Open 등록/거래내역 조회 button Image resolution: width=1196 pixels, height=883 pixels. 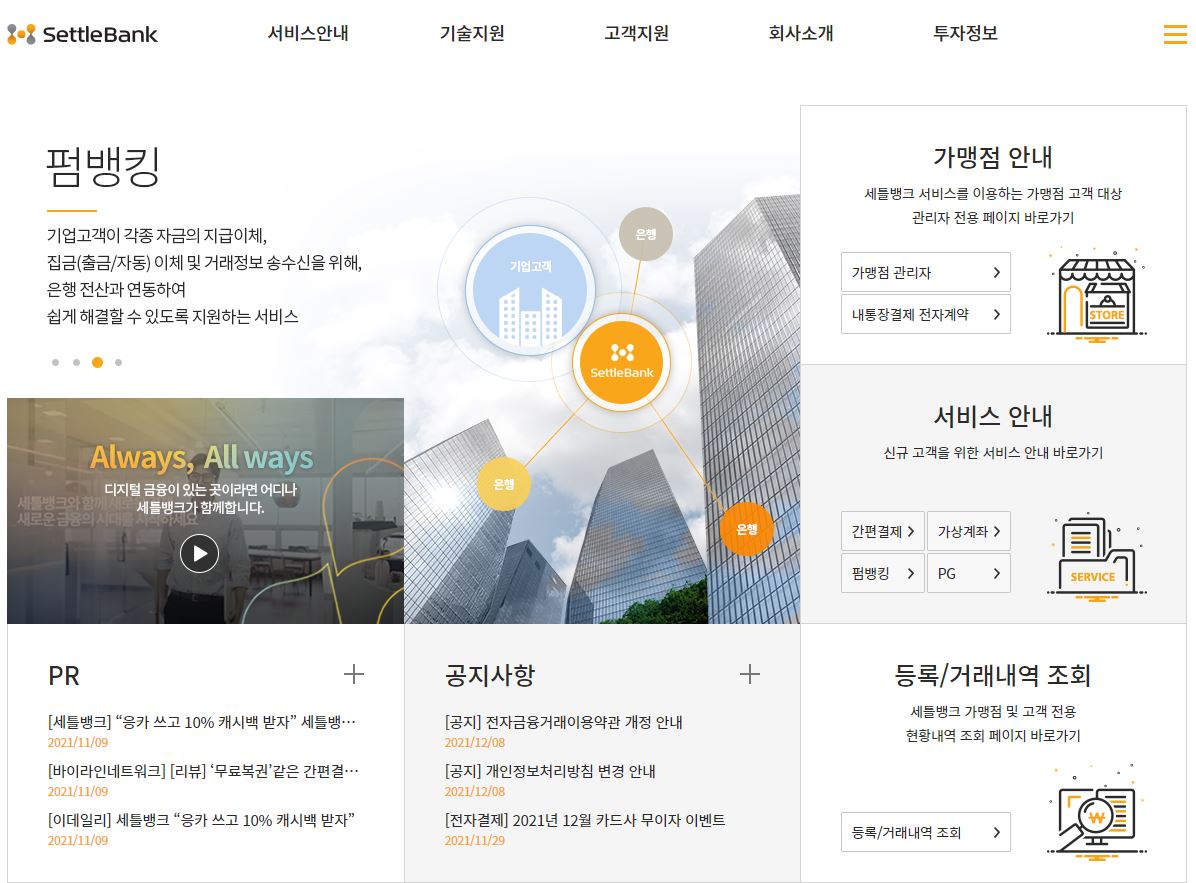pos(926,832)
